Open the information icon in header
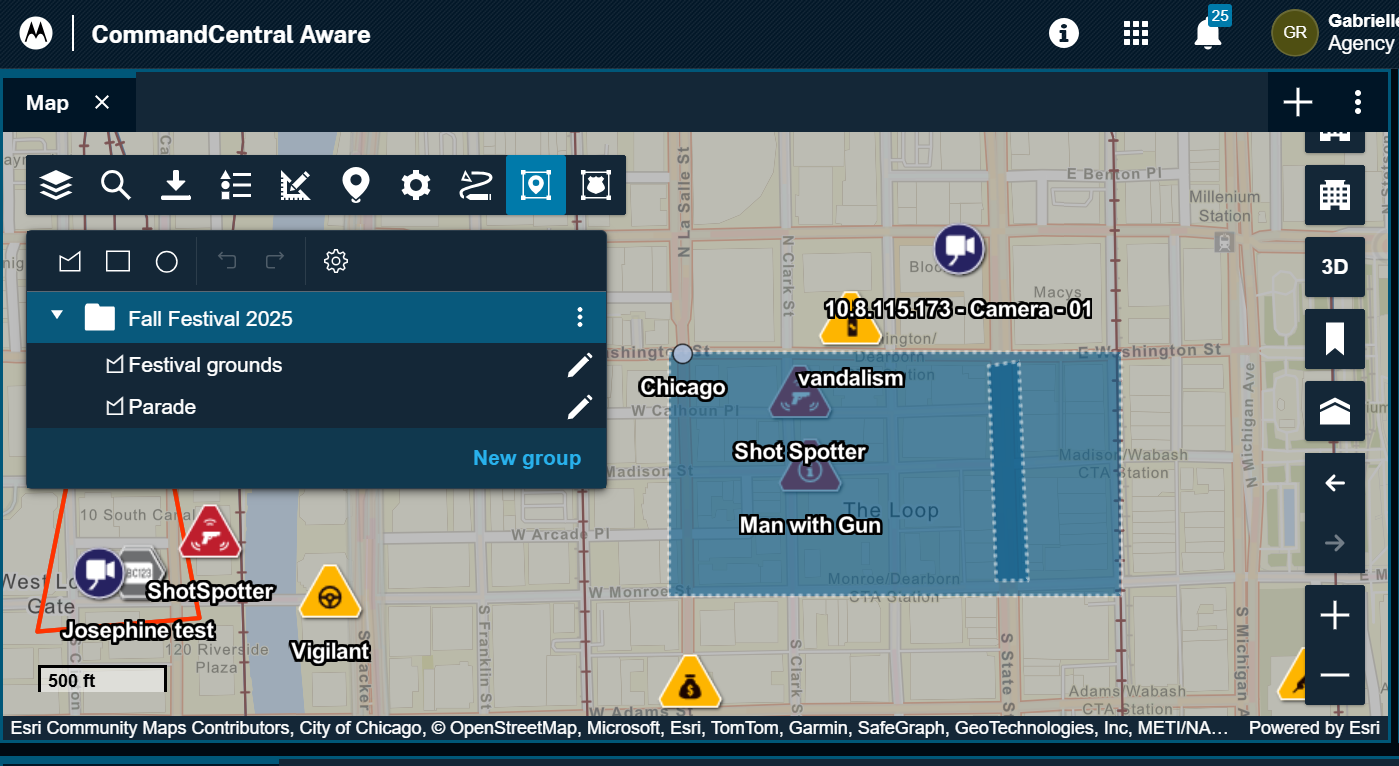 [x=1064, y=33]
